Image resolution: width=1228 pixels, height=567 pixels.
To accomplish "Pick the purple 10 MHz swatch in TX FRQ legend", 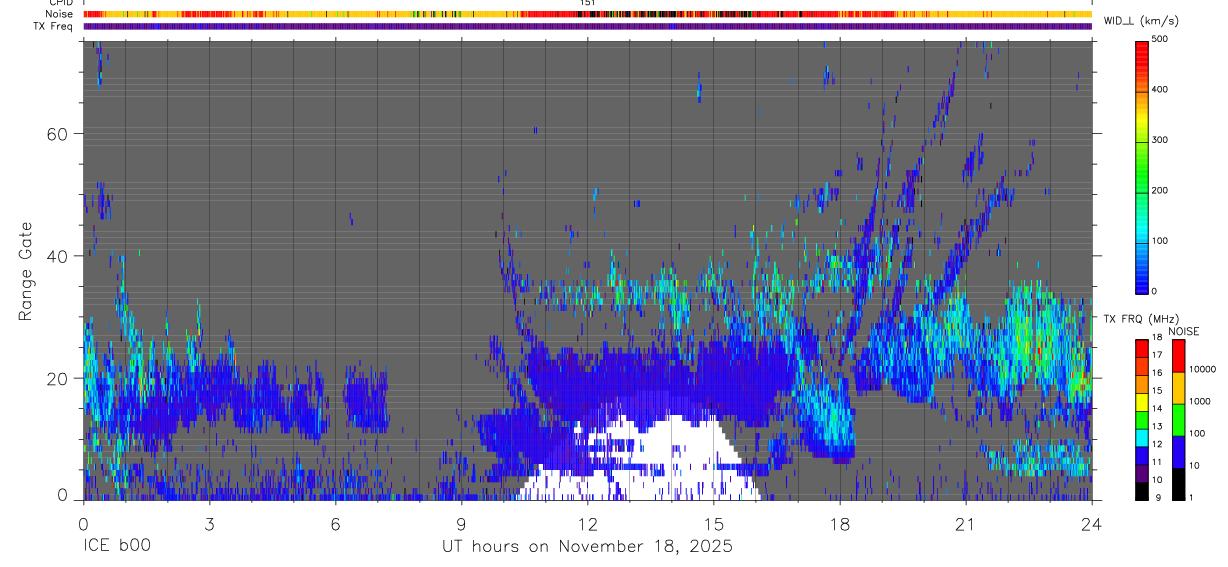I will click(1142, 471).
